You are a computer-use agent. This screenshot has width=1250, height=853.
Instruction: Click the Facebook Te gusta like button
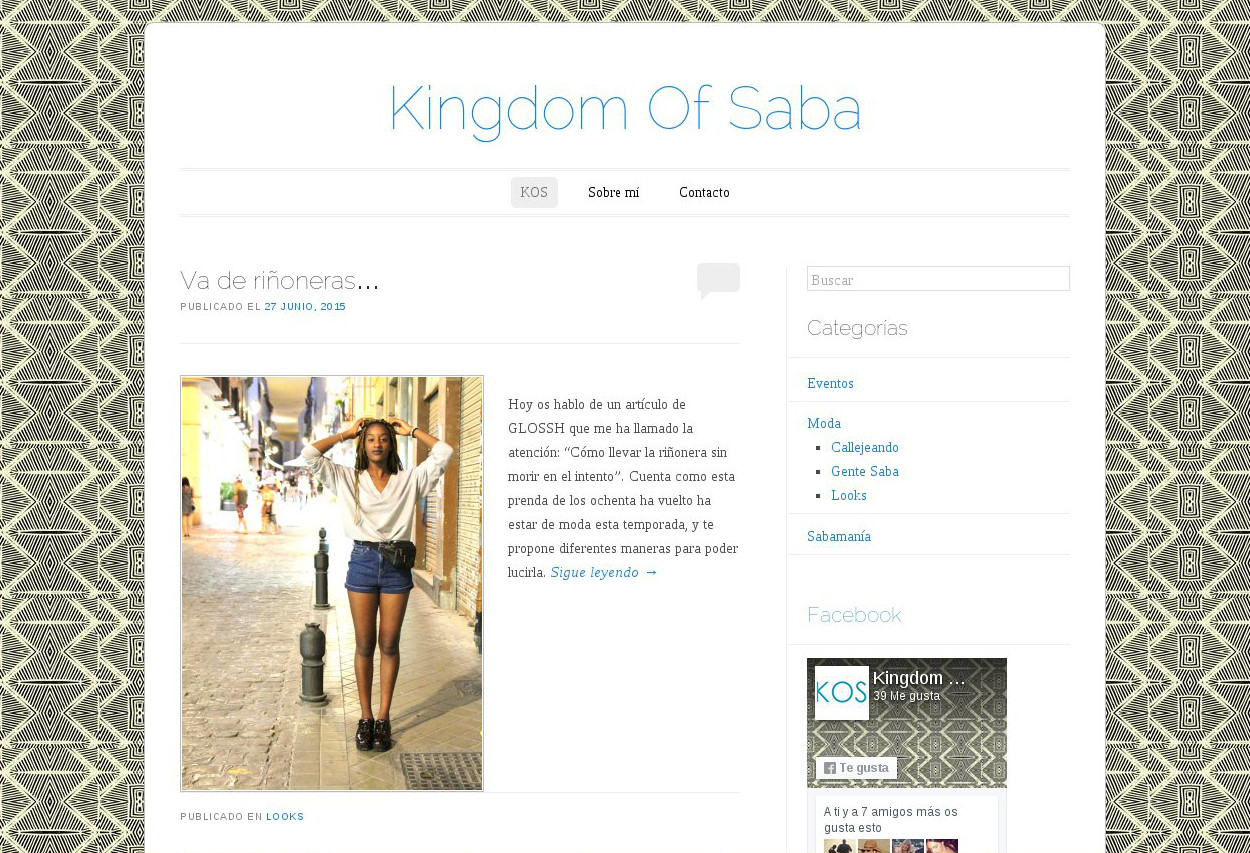tap(856, 768)
